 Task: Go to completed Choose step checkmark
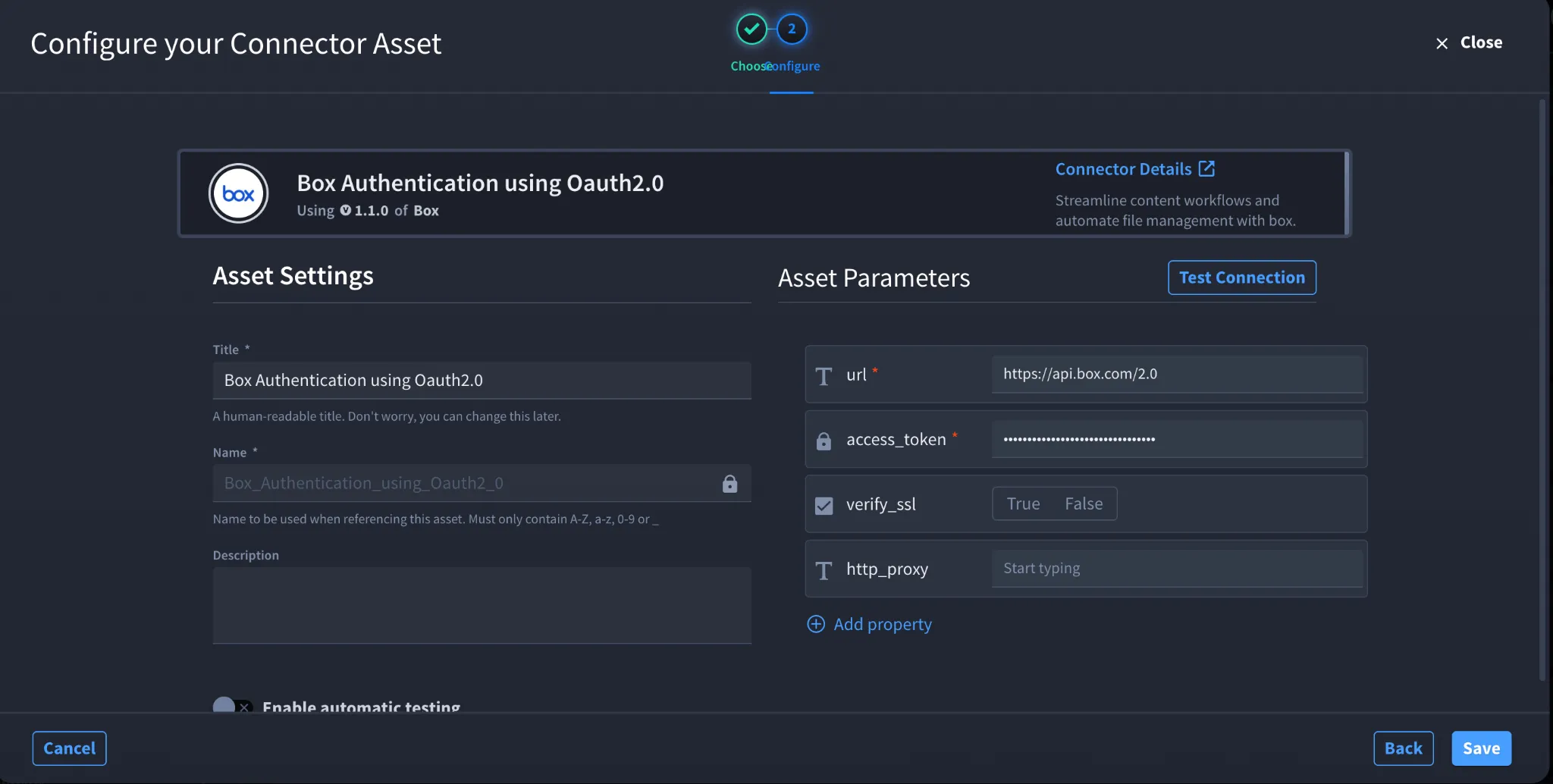pyautogui.click(x=751, y=30)
